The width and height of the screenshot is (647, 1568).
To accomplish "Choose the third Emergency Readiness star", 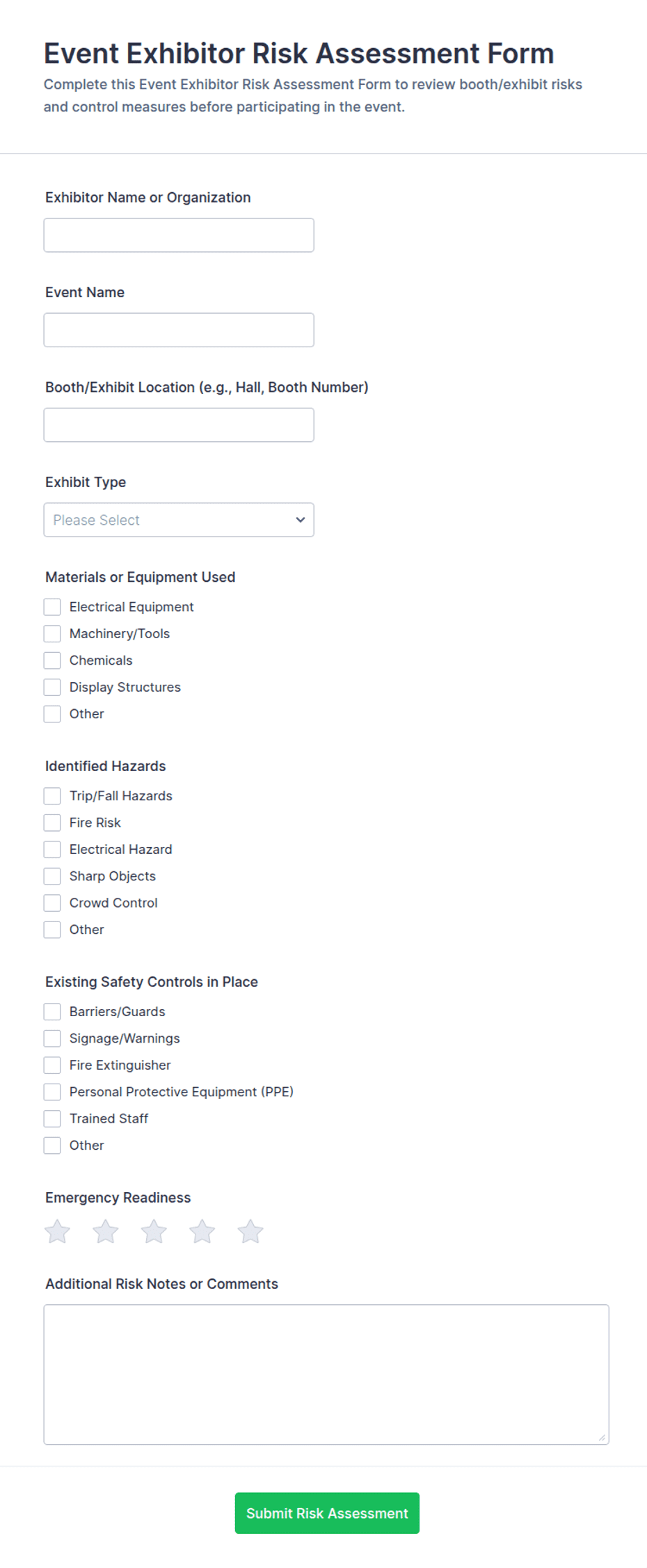I will [x=154, y=1231].
